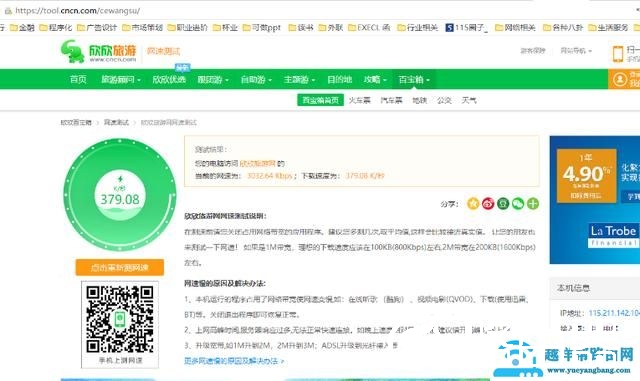640x381 pixels.
Task: Click the green elephant site logo
Action: click(x=72, y=51)
